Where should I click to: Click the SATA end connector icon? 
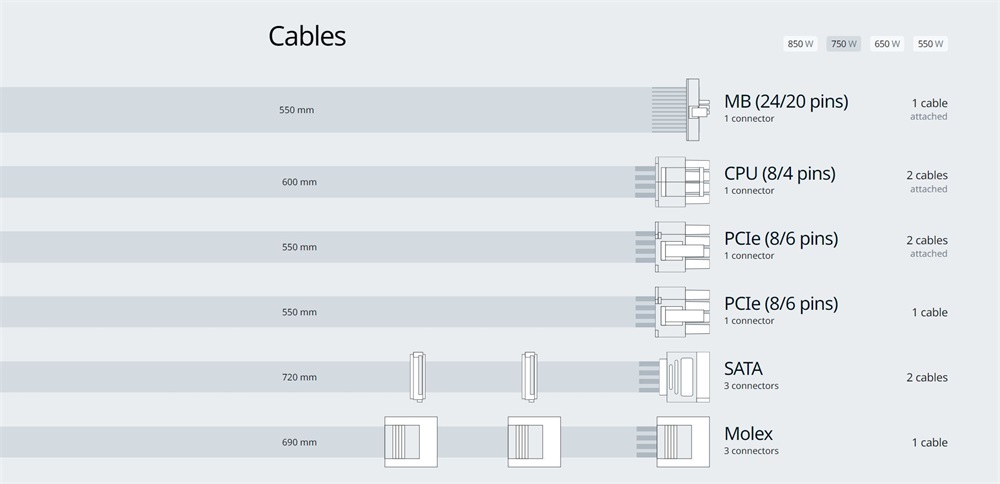[x=675, y=377]
